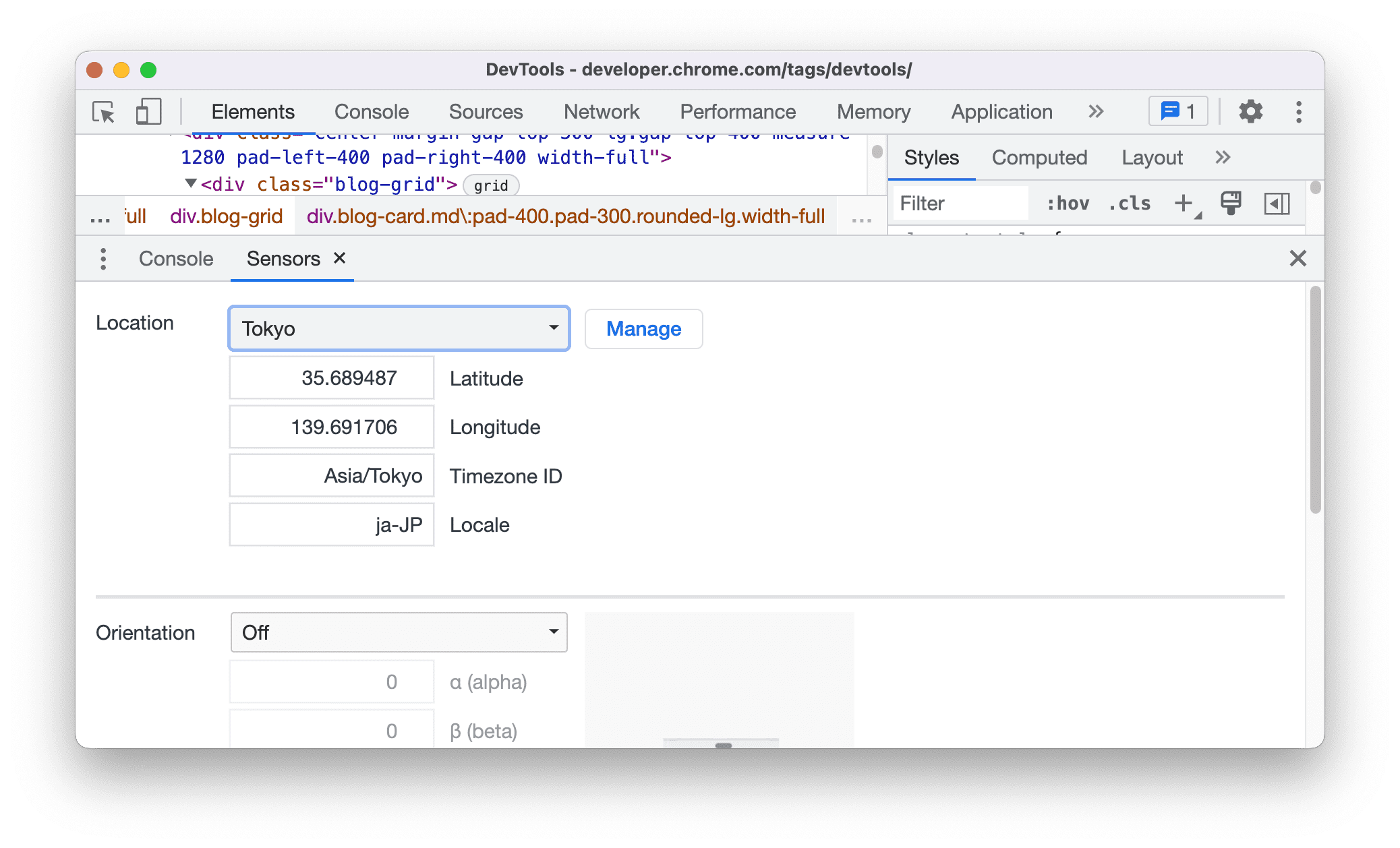This screenshot has height=848, width=1400.
Task: Click the settings gear icon
Action: [x=1248, y=111]
